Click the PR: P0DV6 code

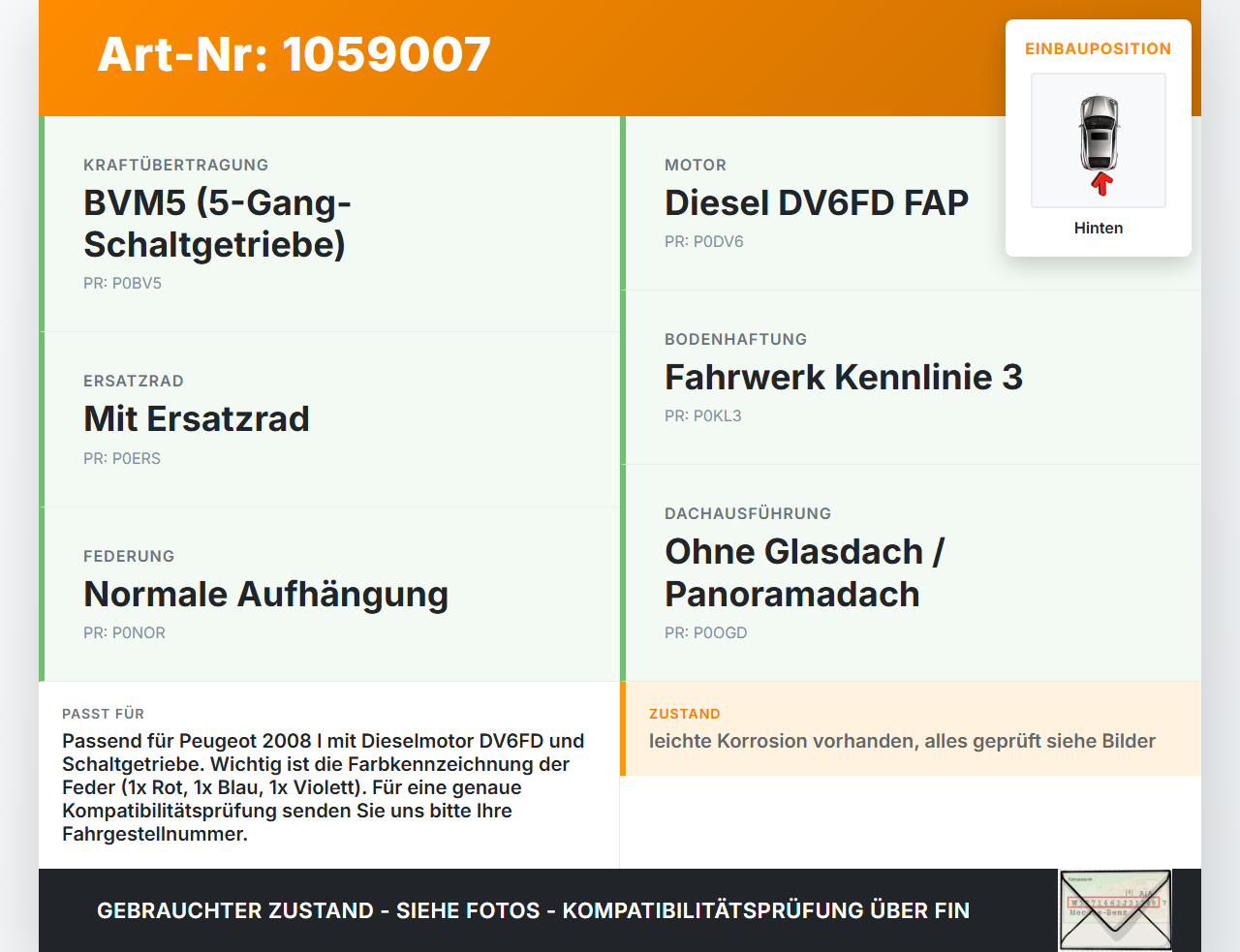pos(704,242)
